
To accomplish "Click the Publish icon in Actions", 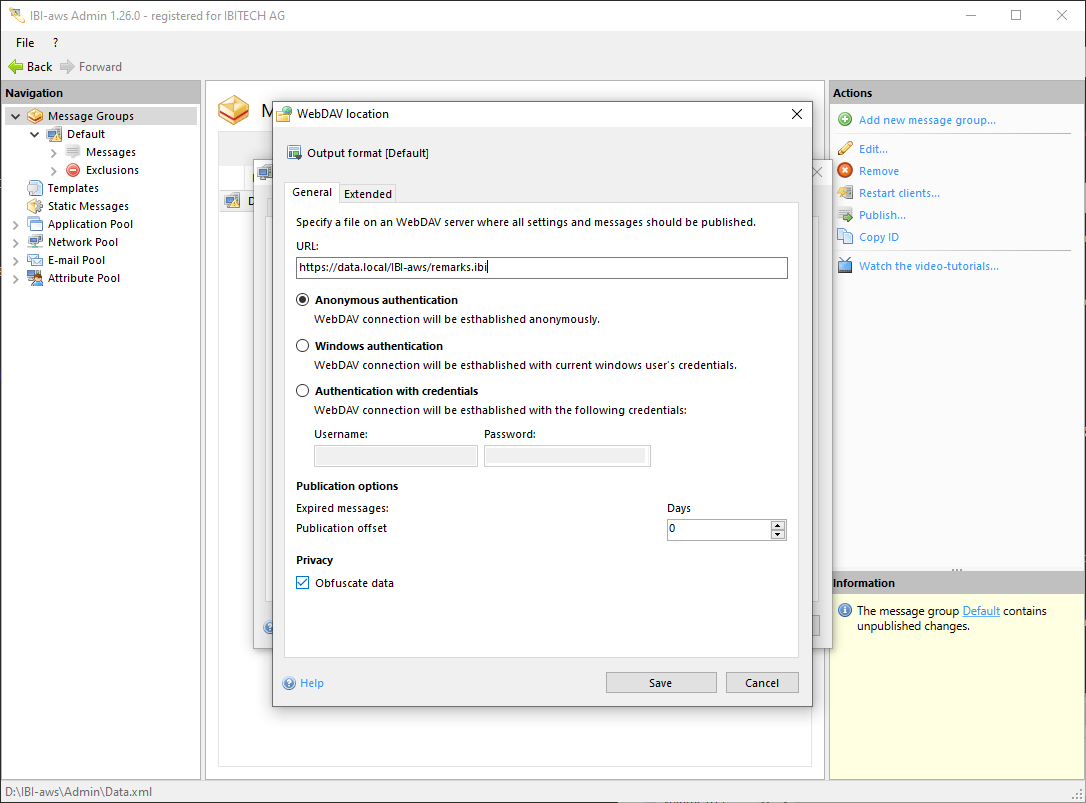I will [x=845, y=215].
